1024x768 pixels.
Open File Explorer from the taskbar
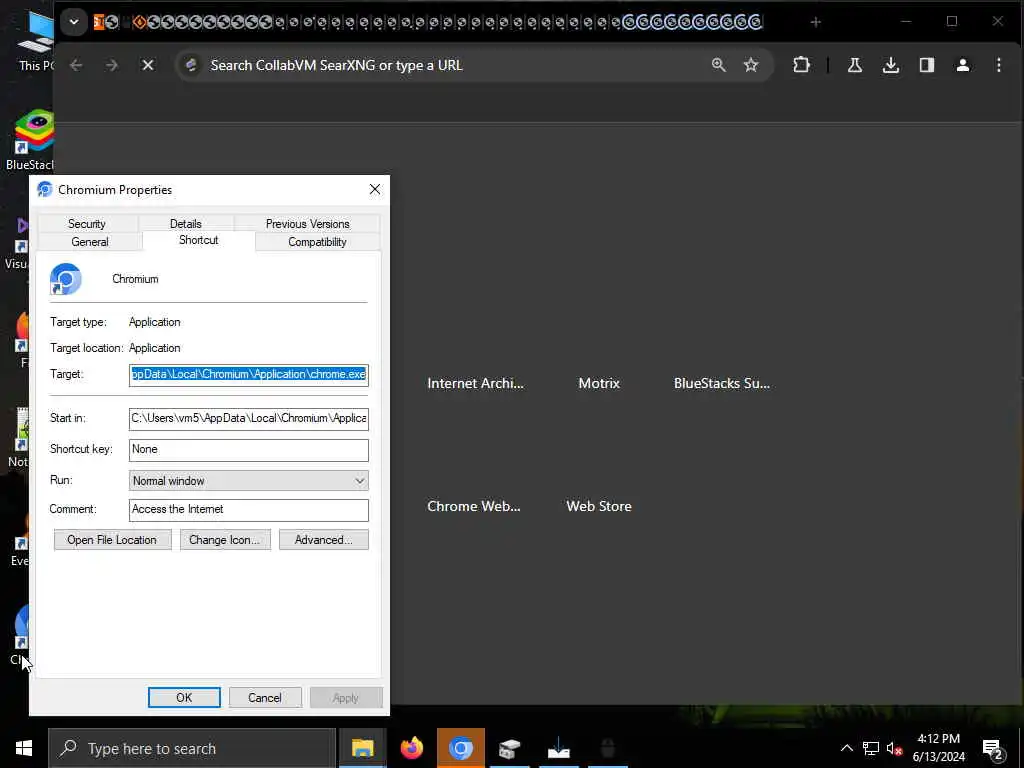pos(362,748)
